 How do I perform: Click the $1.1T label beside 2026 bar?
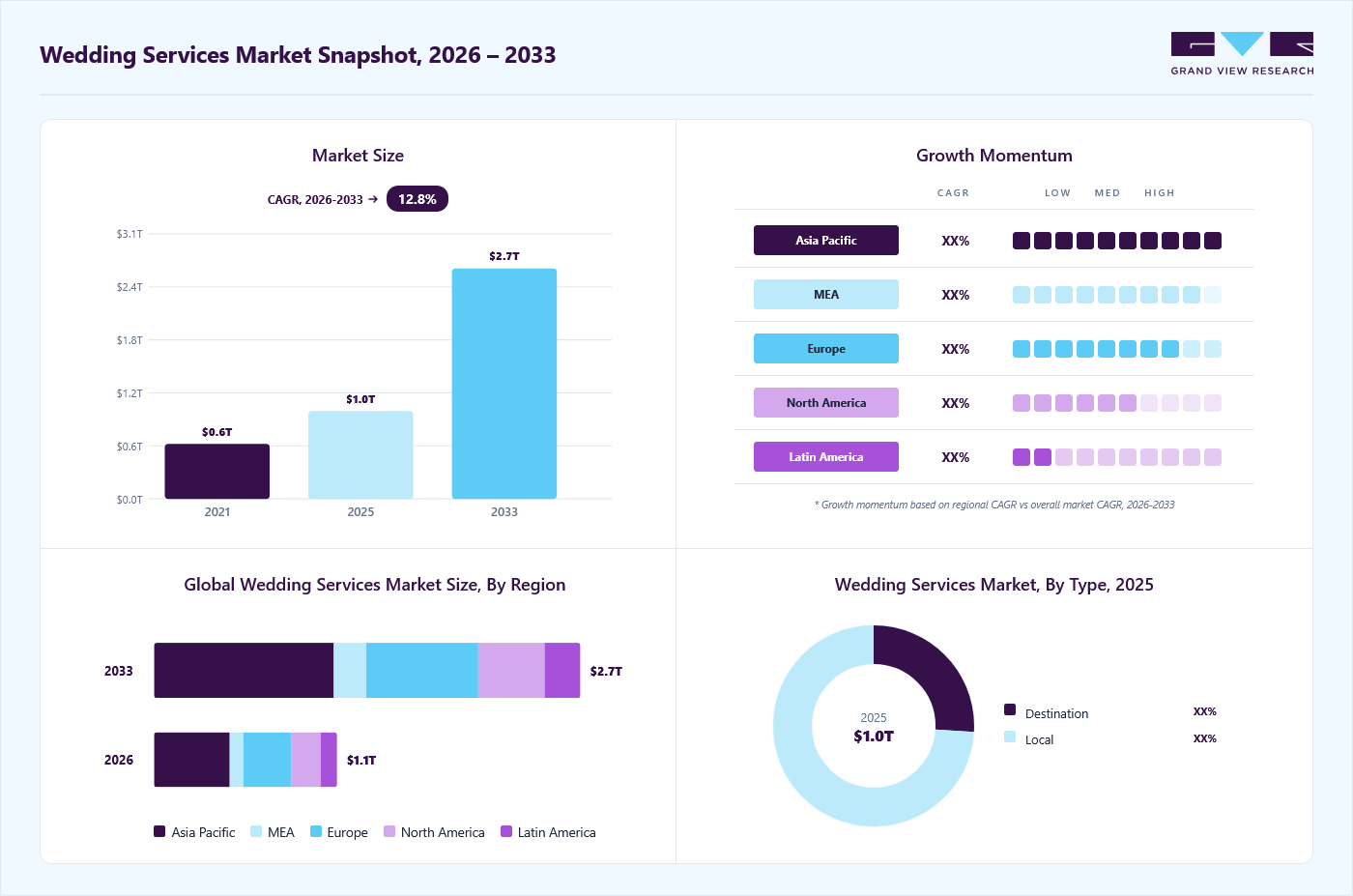point(361,761)
